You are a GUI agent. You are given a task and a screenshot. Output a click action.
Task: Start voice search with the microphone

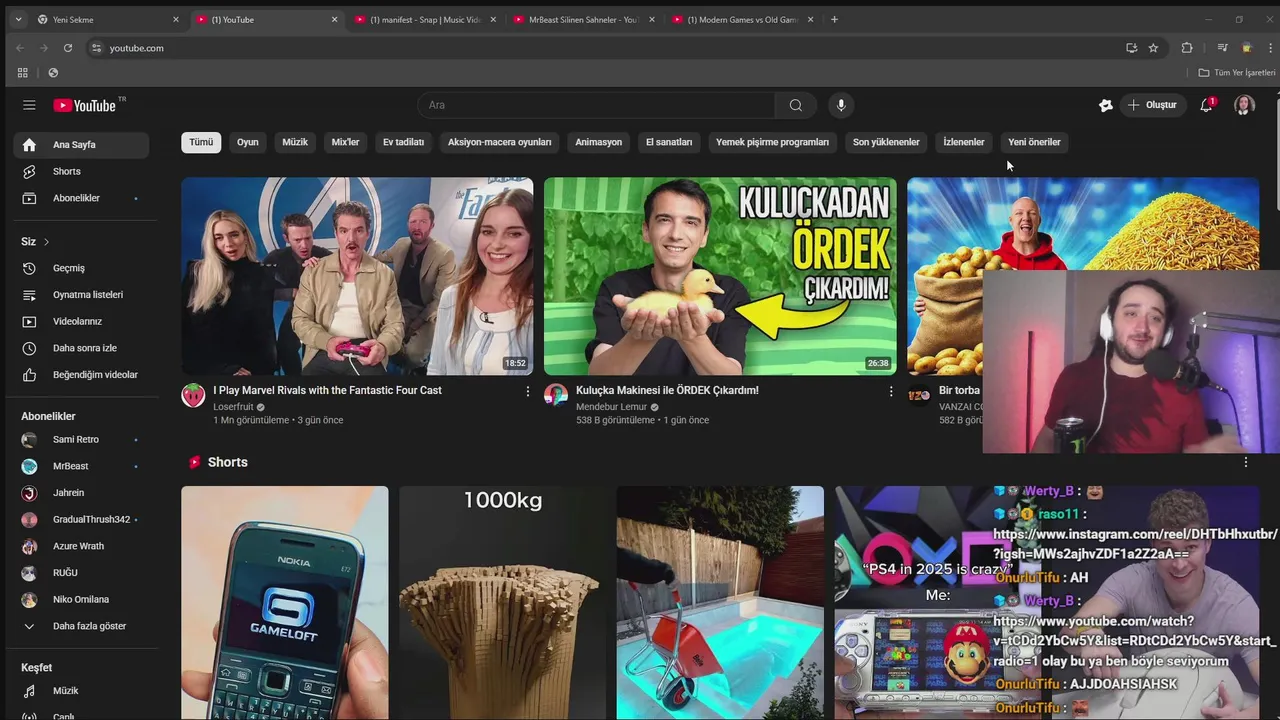pos(841,105)
